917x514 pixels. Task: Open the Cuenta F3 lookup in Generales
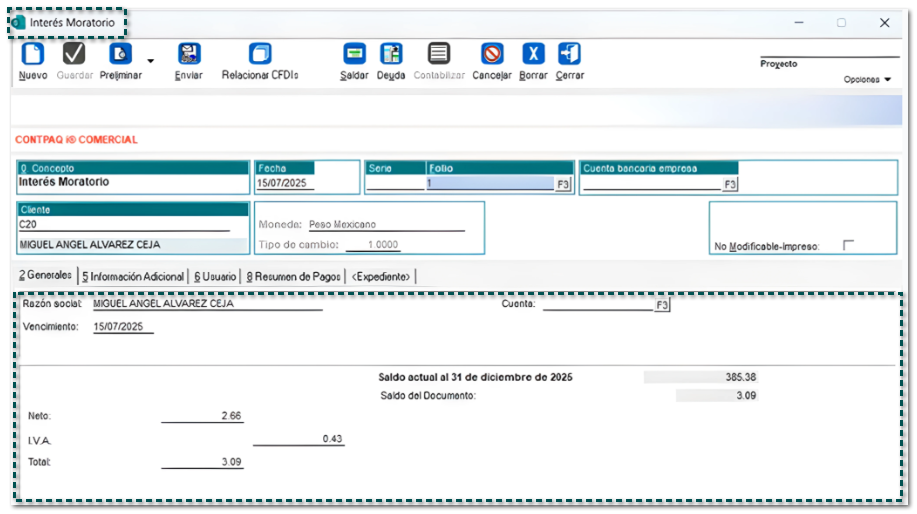pos(662,305)
